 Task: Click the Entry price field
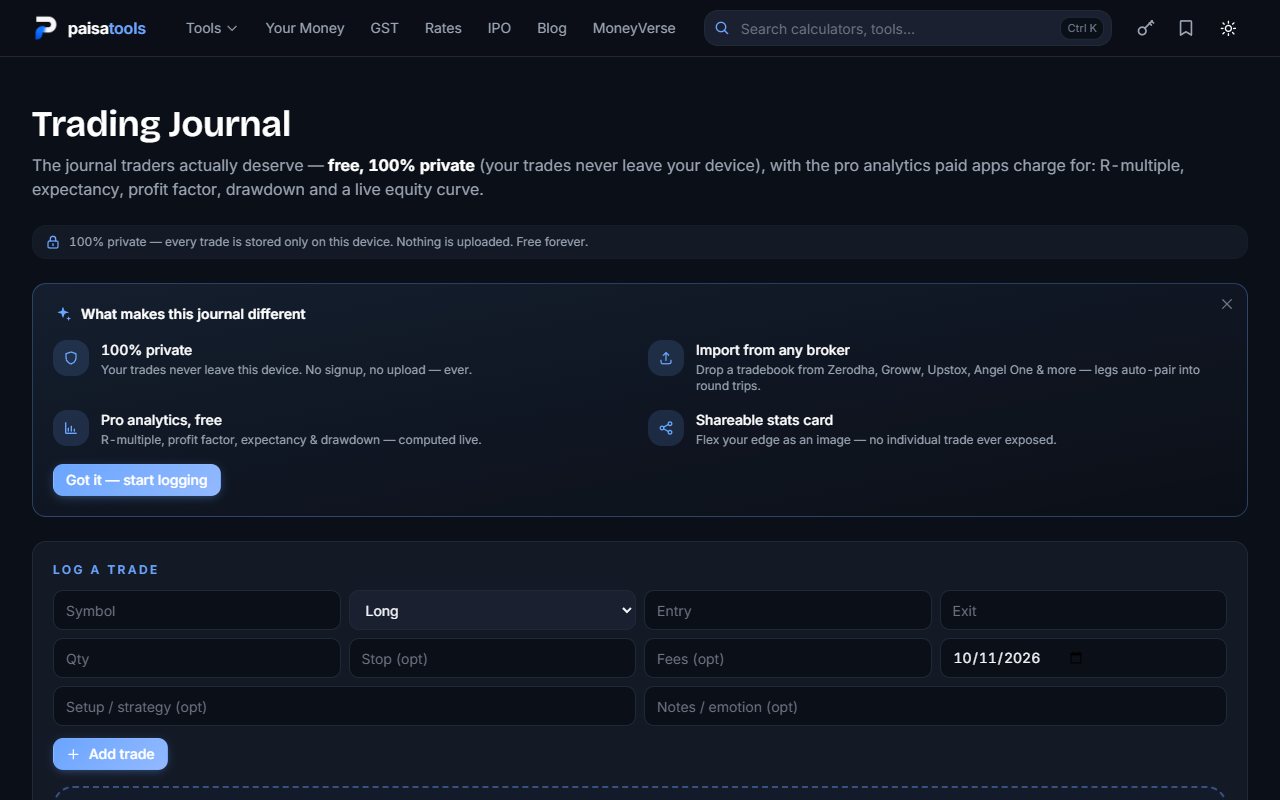click(788, 610)
